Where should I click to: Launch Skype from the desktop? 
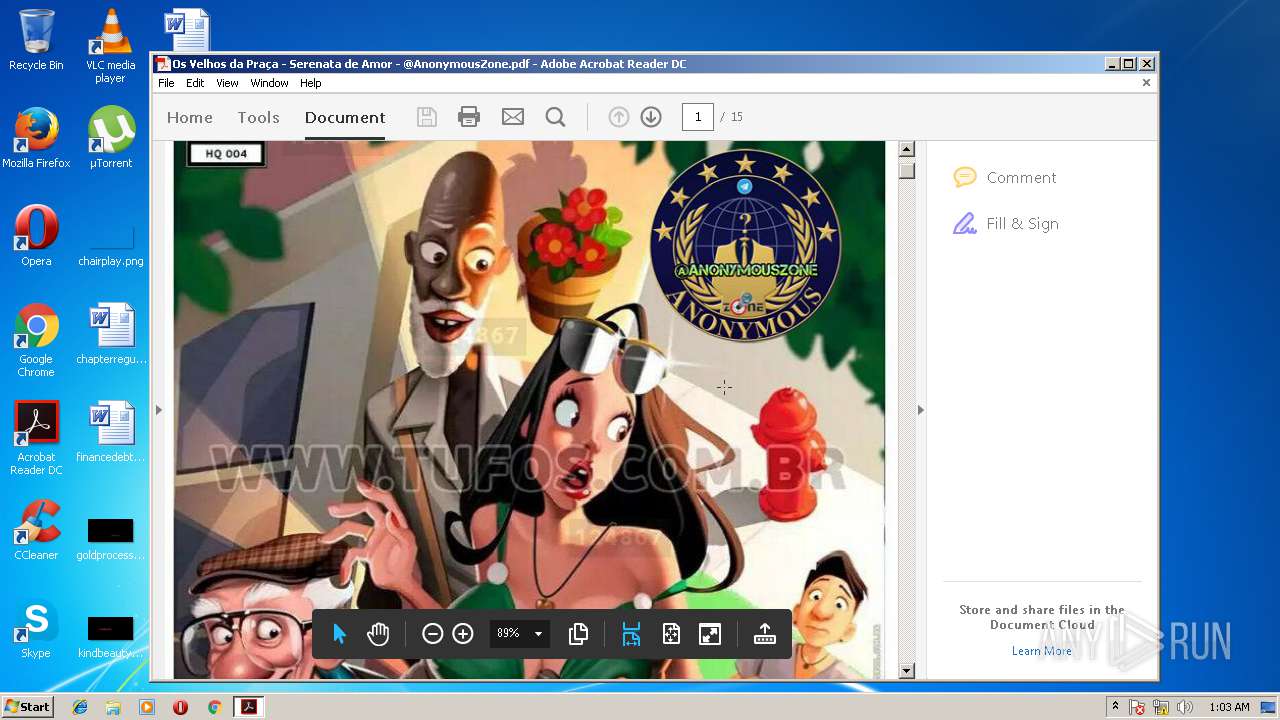36,628
